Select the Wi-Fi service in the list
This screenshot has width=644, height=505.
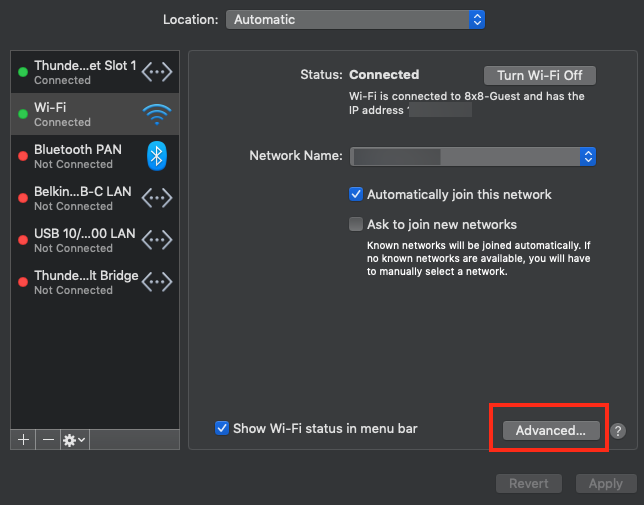80,114
